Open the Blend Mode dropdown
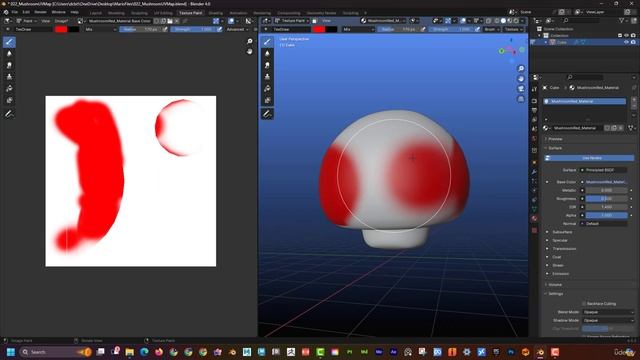Viewport: 640px width, 360px height. [608, 312]
